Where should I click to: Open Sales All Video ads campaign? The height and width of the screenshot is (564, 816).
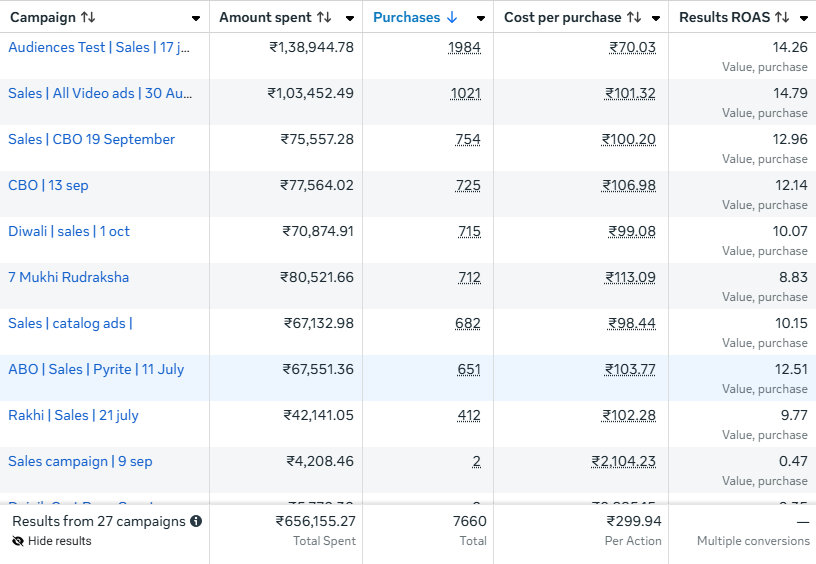[100, 93]
